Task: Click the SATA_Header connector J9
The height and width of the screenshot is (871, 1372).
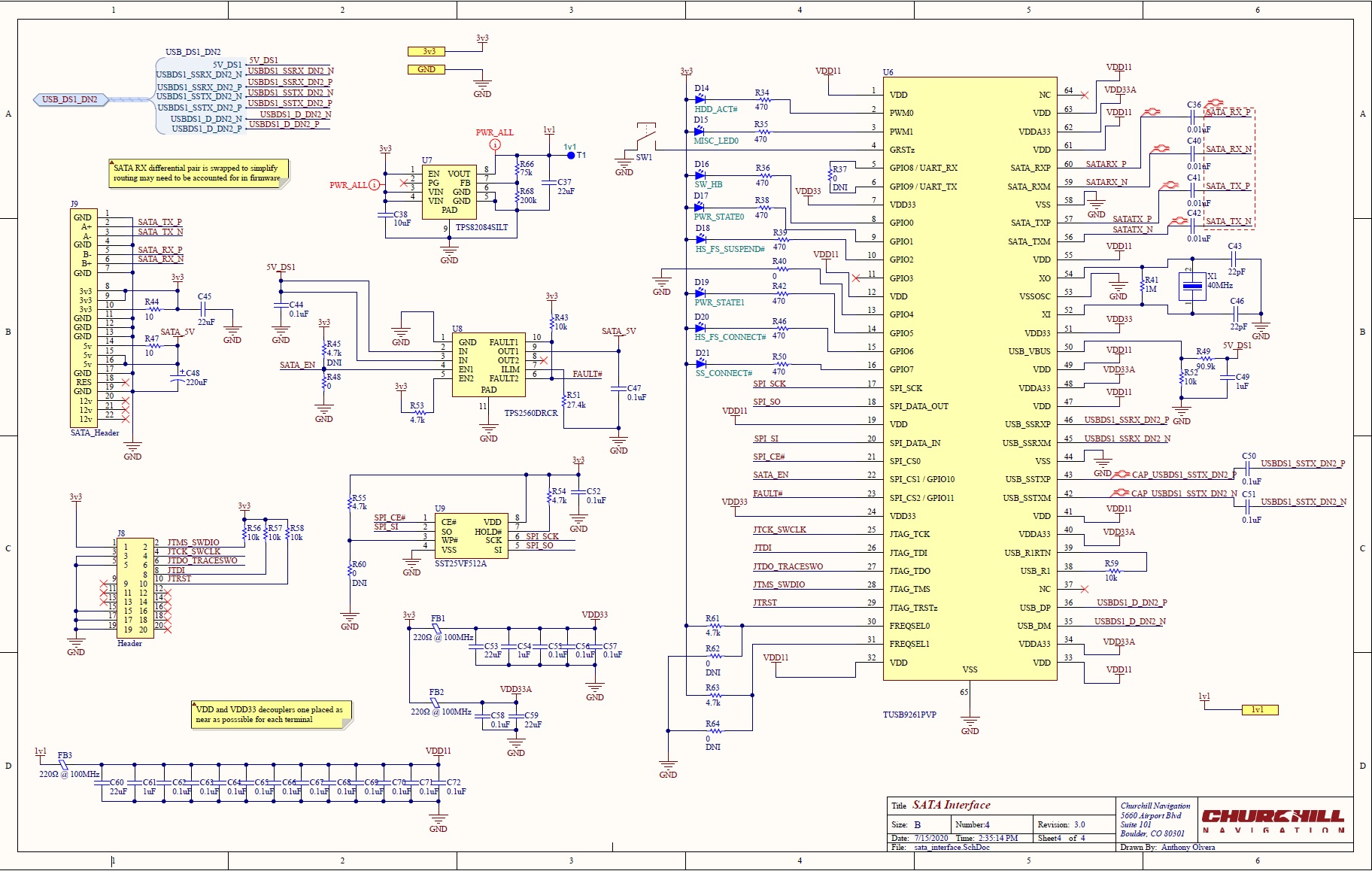Action: tap(85, 316)
